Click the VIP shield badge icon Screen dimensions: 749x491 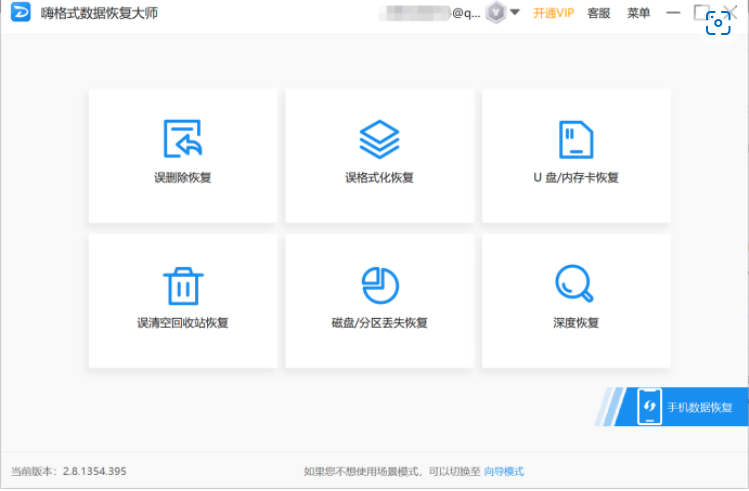tap(495, 13)
